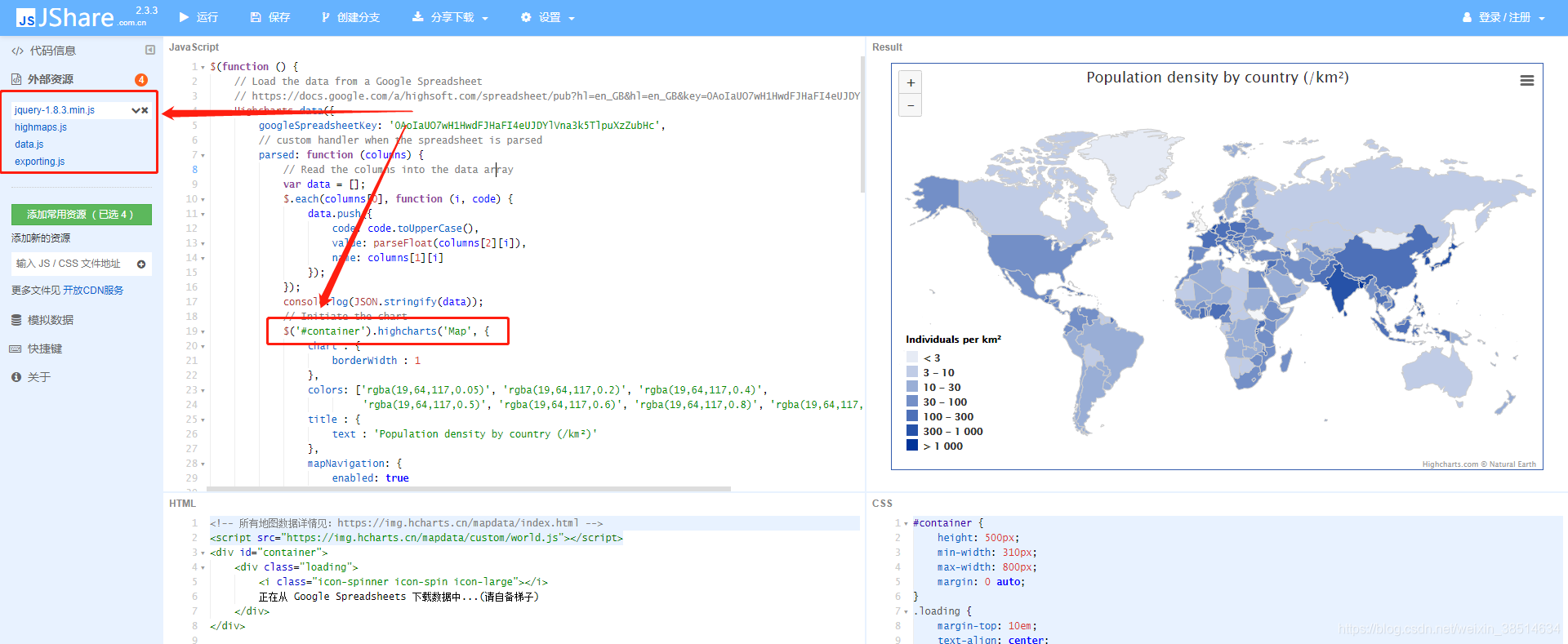Focus the JS / CSS file URL input
The image size is (1568, 644).
click(72, 264)
